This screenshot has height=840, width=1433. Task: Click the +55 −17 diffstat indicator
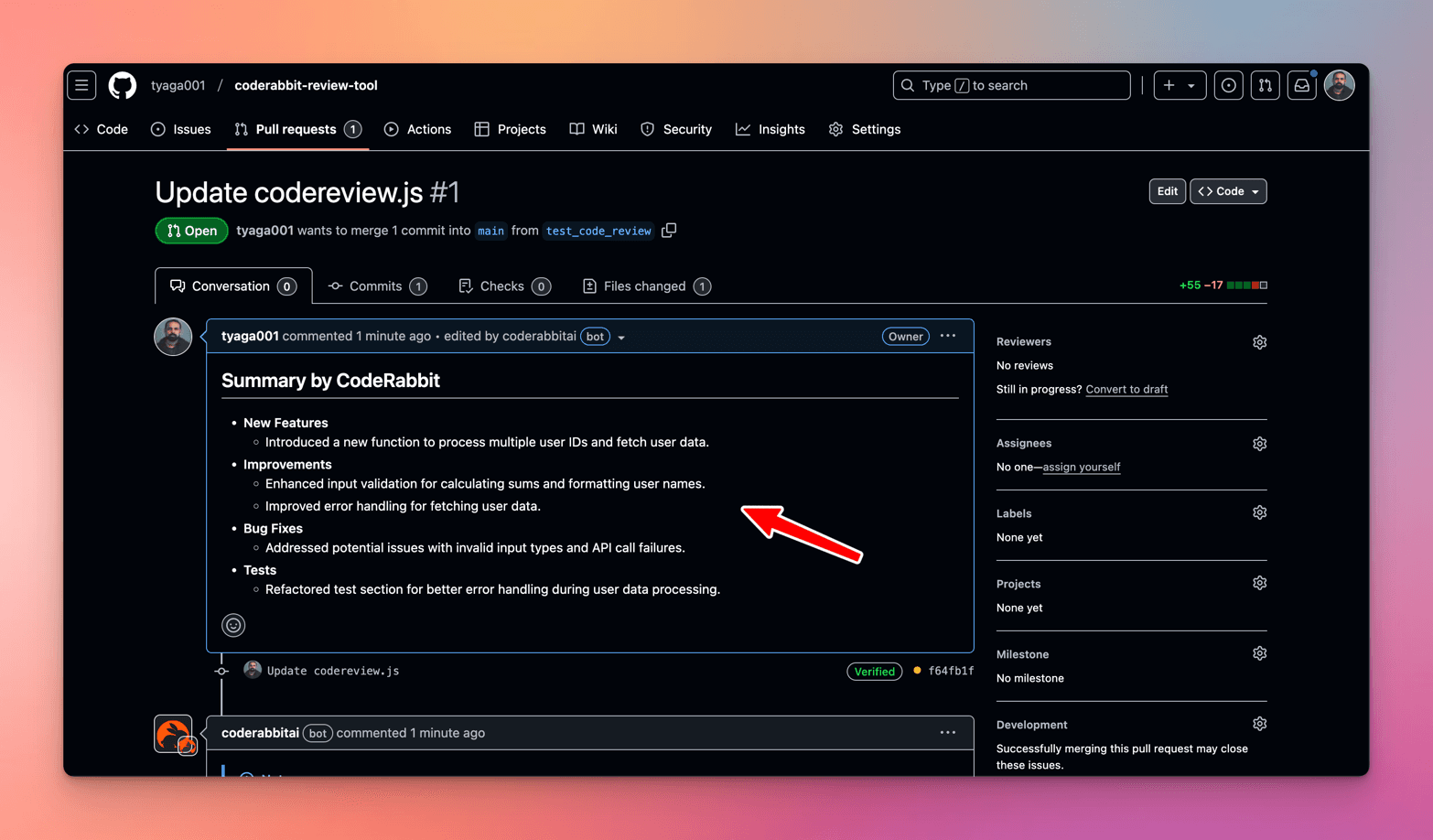(x=1223, y=285)
